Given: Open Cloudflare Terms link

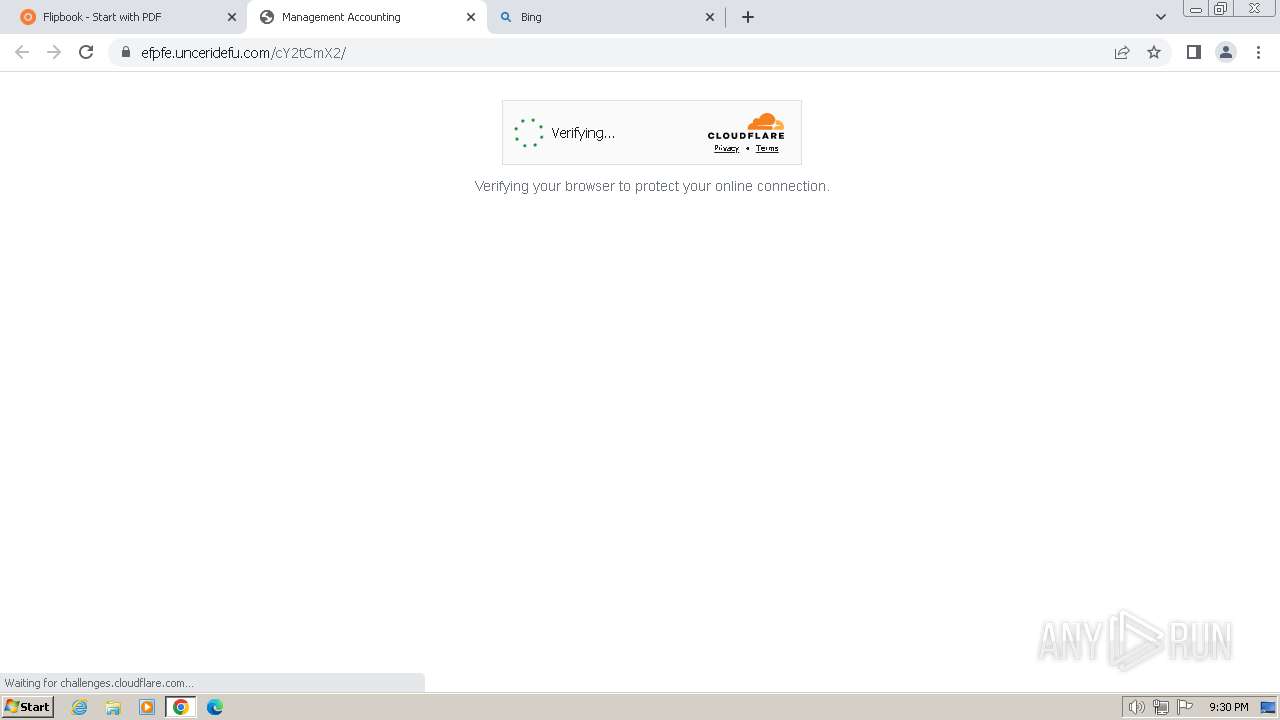Looking at the screenshot, I should point(767,148).
